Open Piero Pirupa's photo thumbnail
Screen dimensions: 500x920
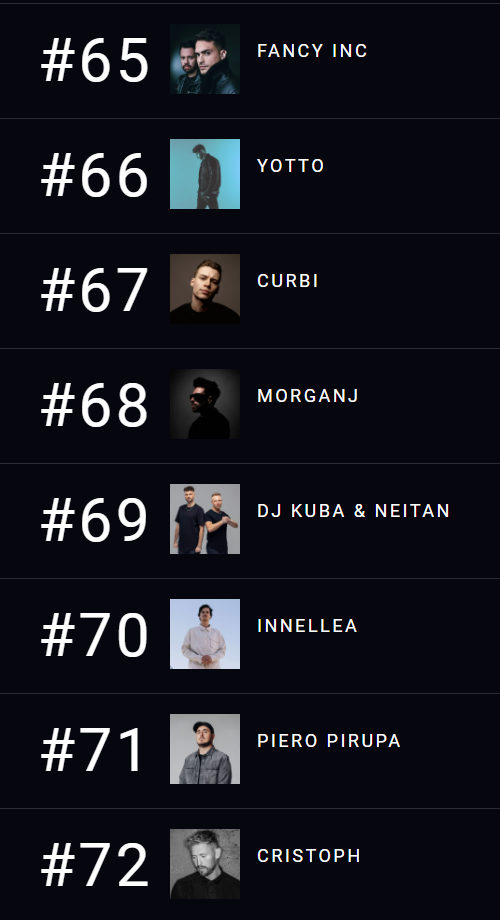click(x=205, y=749)
